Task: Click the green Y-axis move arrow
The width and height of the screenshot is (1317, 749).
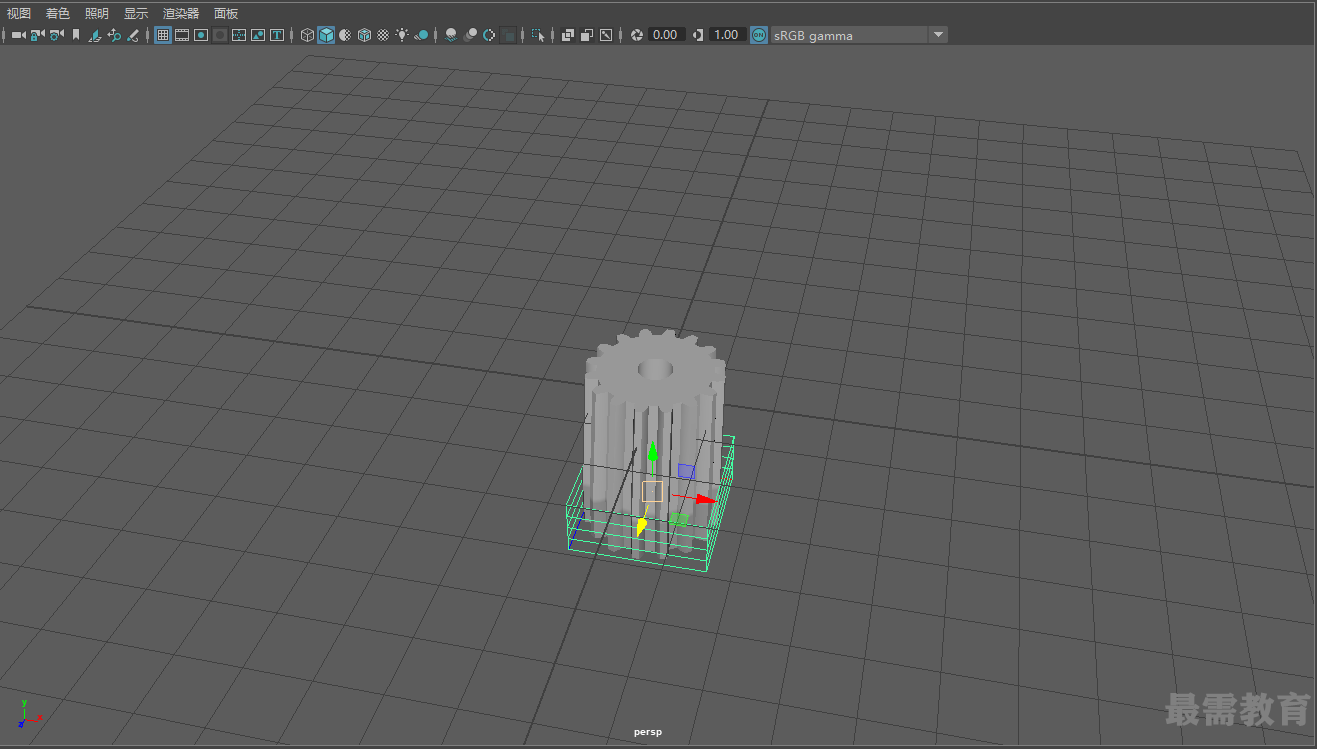Action: (652, 452)
